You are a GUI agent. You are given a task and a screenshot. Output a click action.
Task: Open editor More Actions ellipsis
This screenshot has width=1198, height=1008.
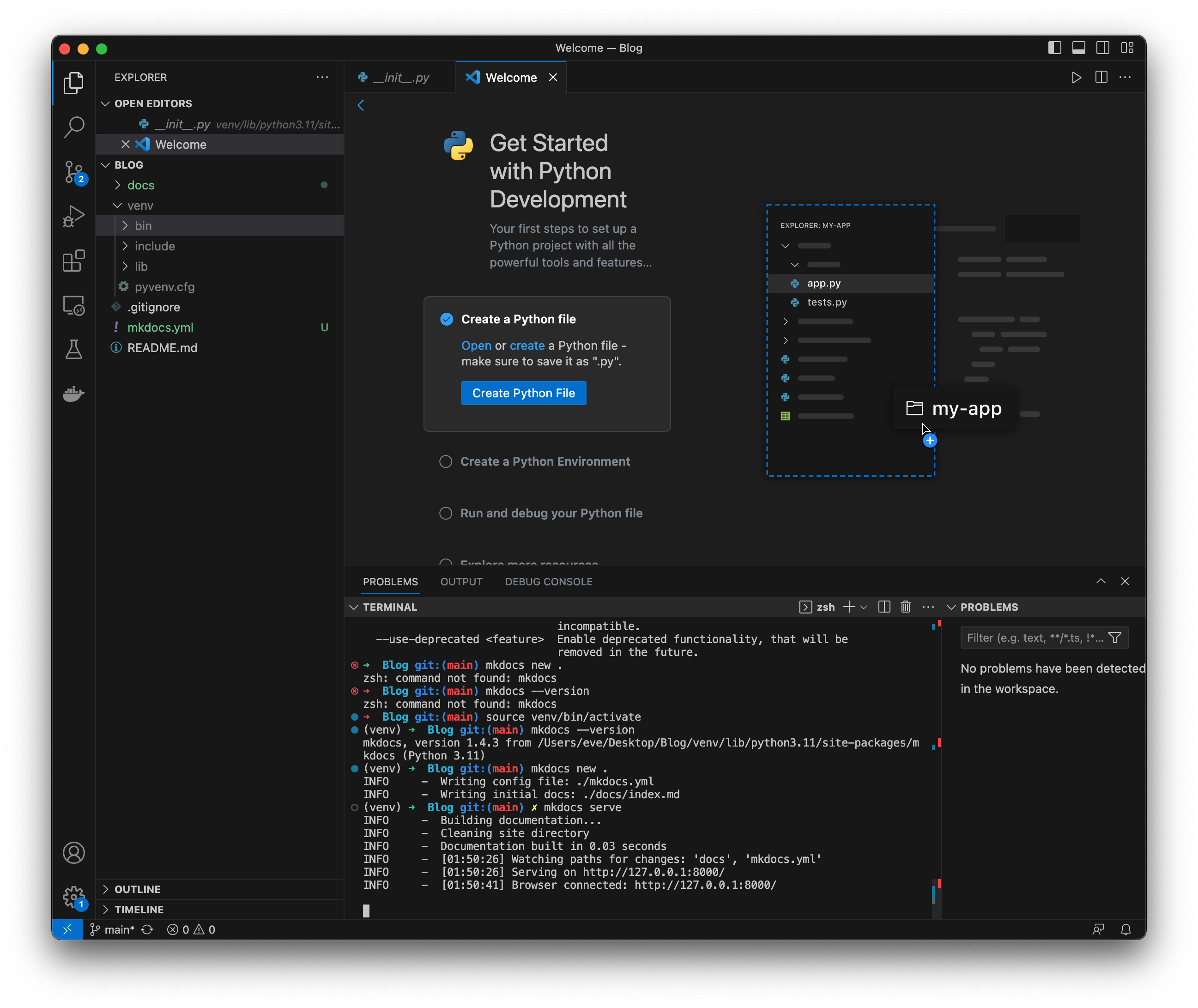tap(1125, 77)
